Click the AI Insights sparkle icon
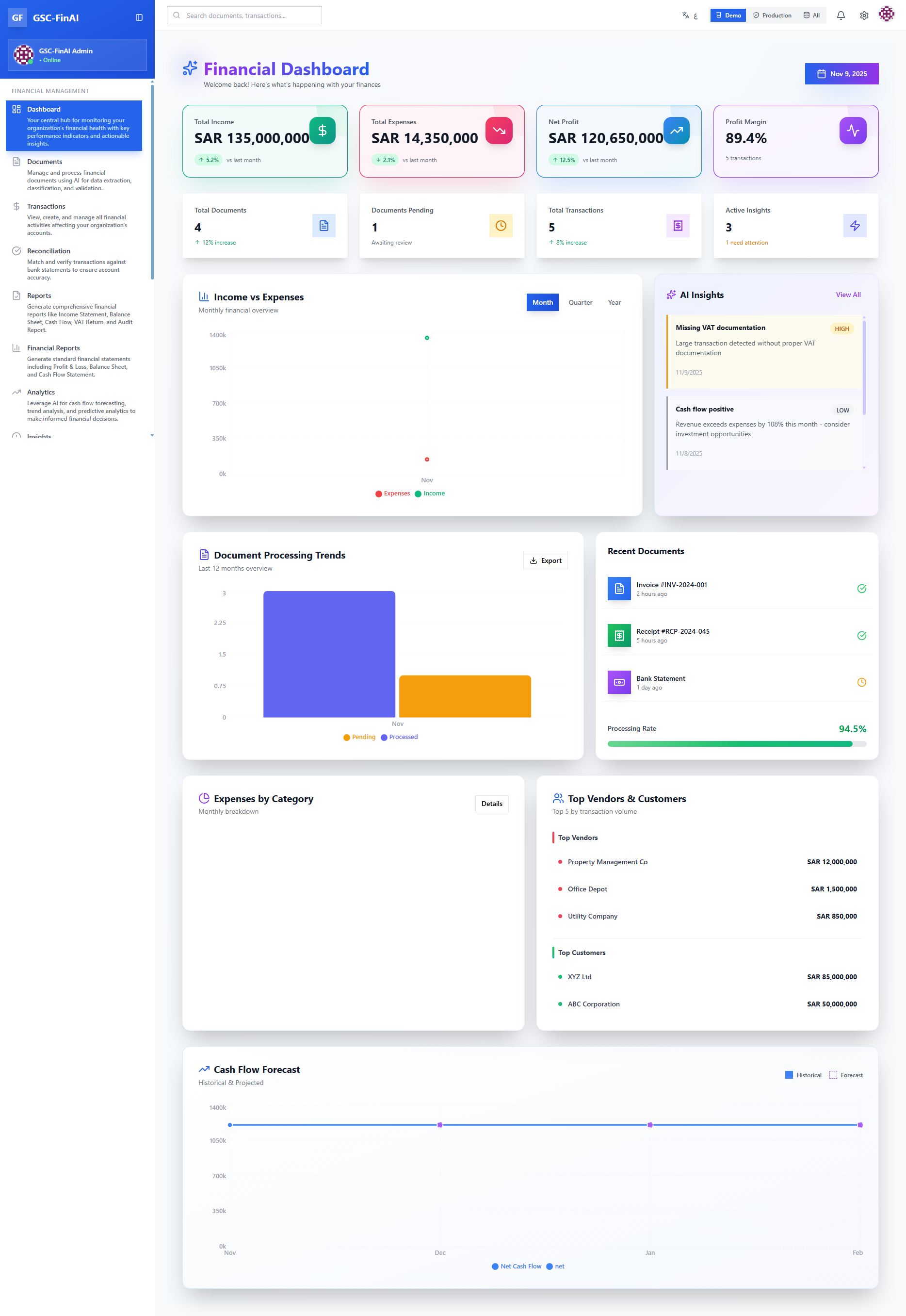 [x=671, y=295]
